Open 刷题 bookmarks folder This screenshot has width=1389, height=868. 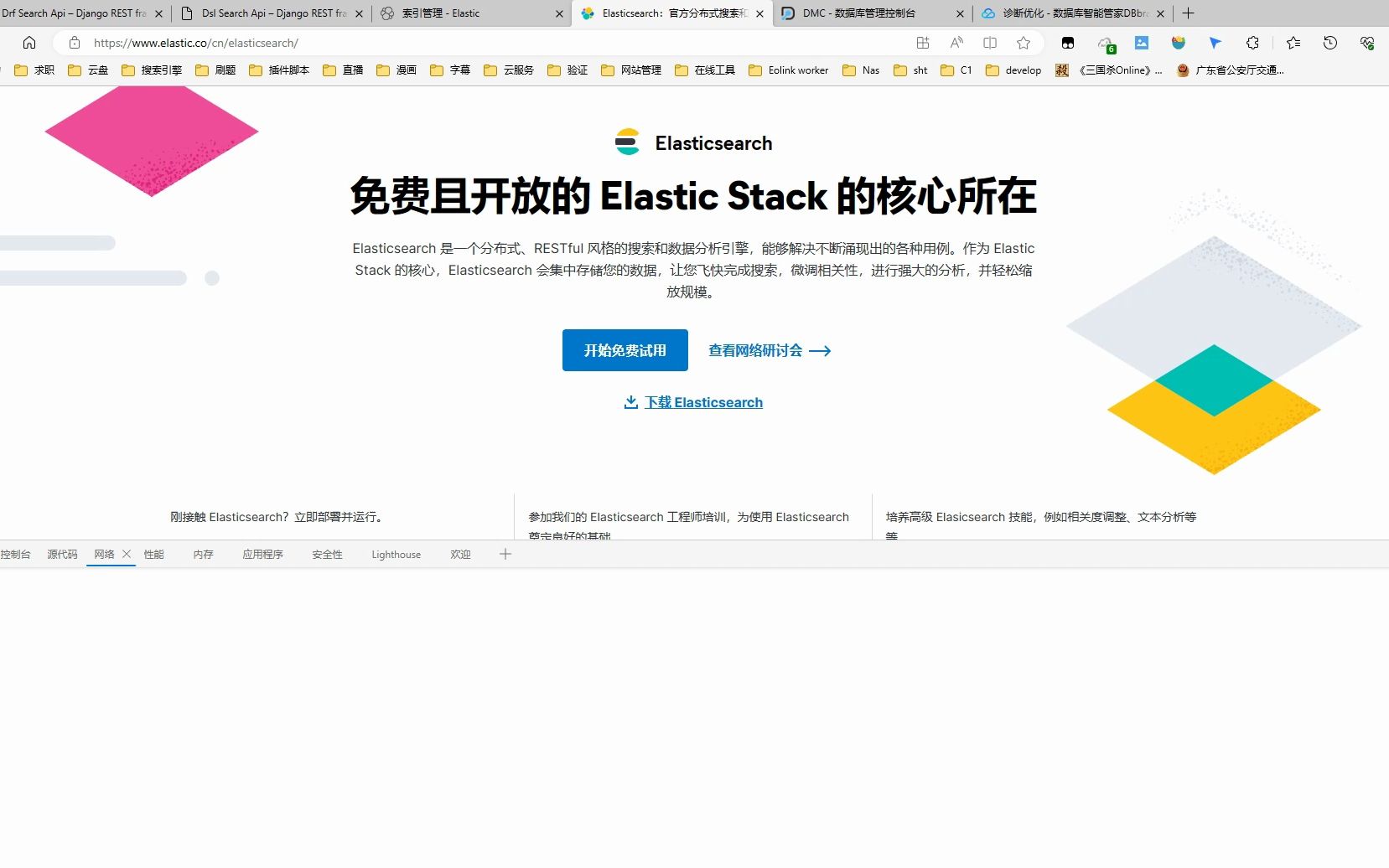click(x=215, y=70)
